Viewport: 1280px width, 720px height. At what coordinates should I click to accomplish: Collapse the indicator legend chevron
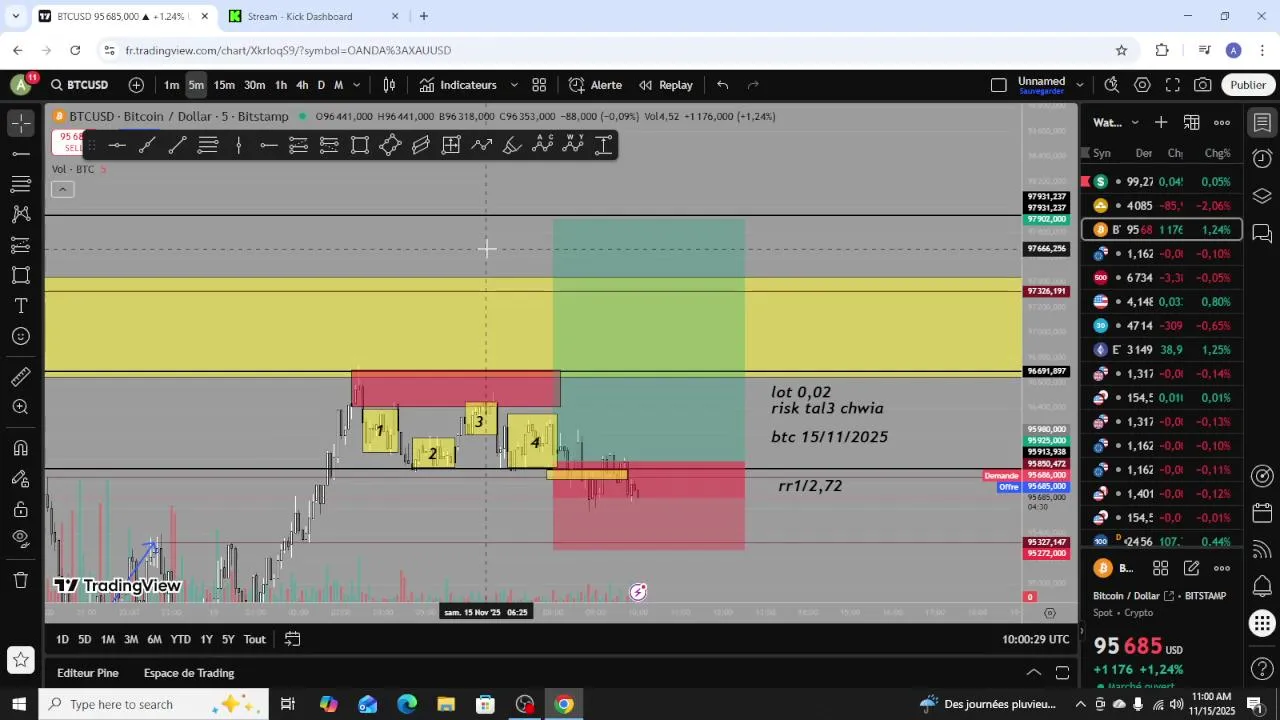62,189
